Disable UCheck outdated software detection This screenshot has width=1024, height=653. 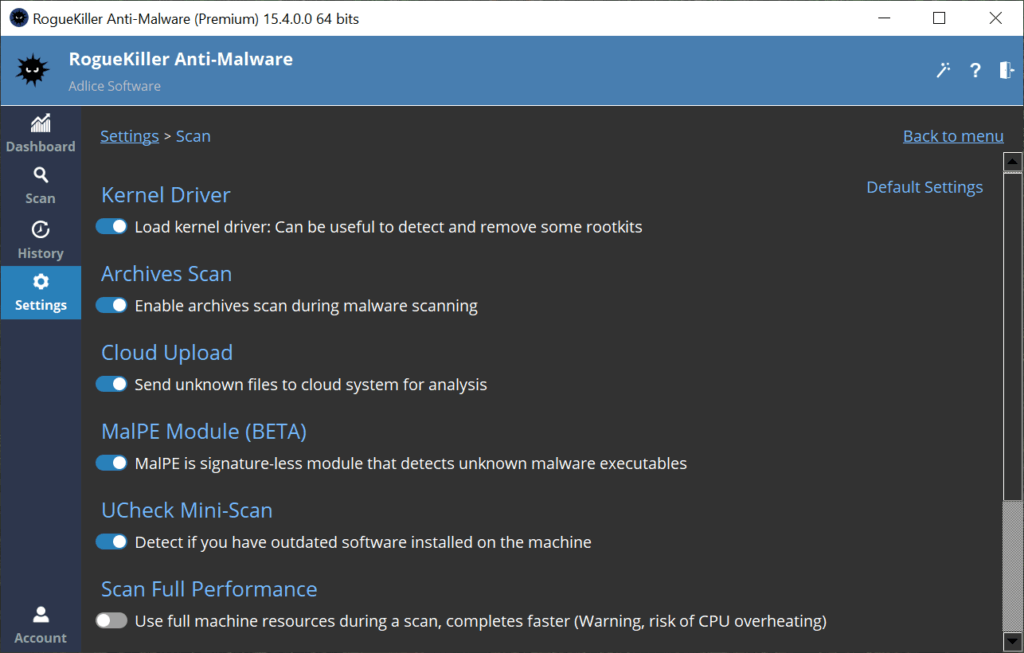tap(112, 542)
